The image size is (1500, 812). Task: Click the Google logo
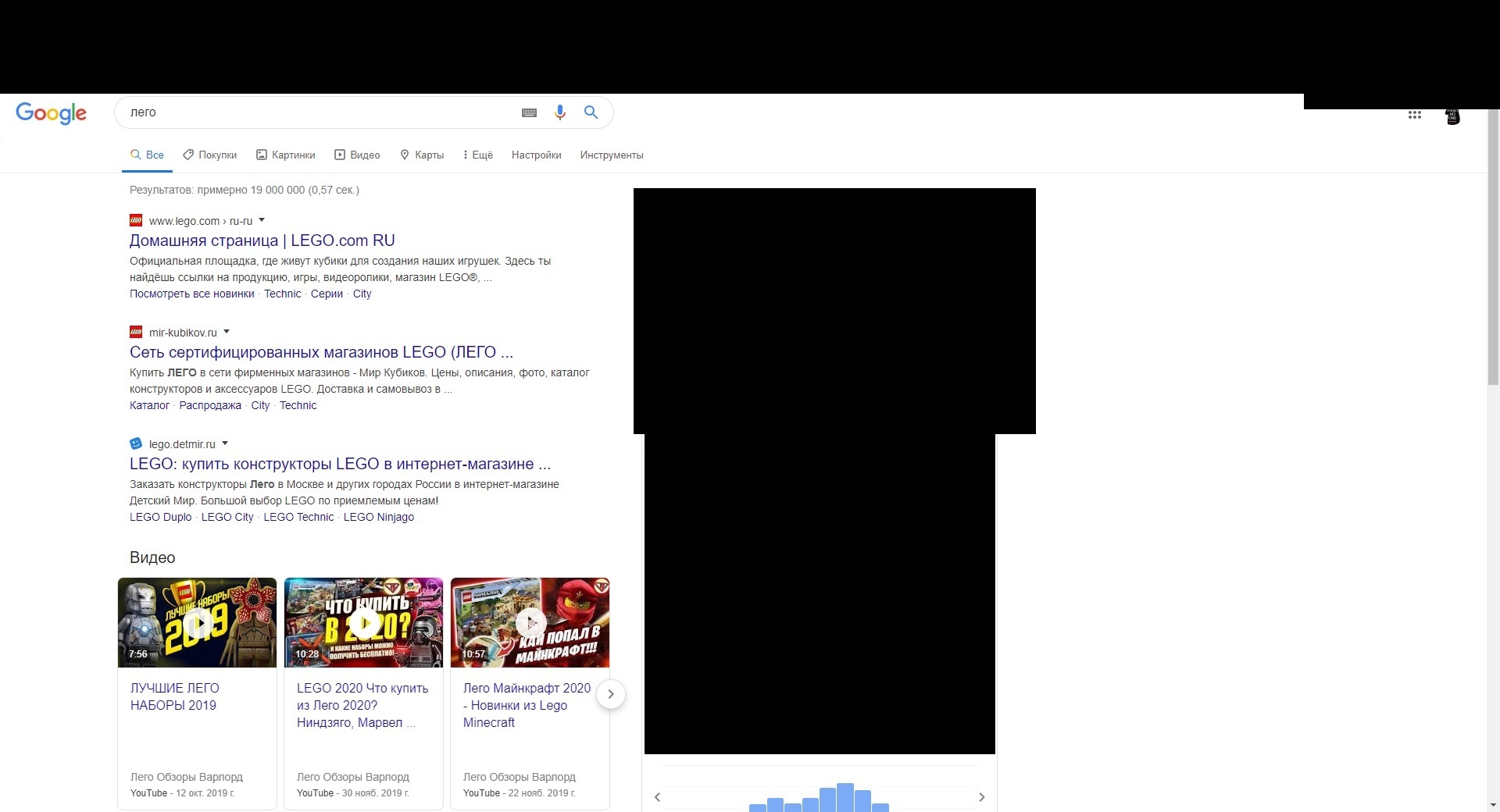tap(51, 113)
